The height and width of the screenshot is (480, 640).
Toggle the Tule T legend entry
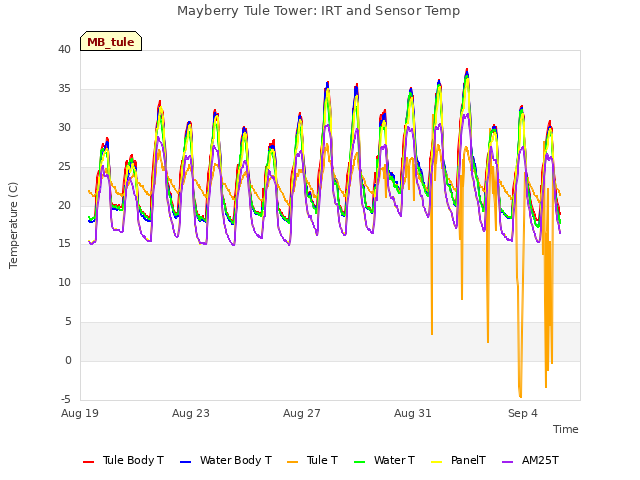(x=313, y=460)
